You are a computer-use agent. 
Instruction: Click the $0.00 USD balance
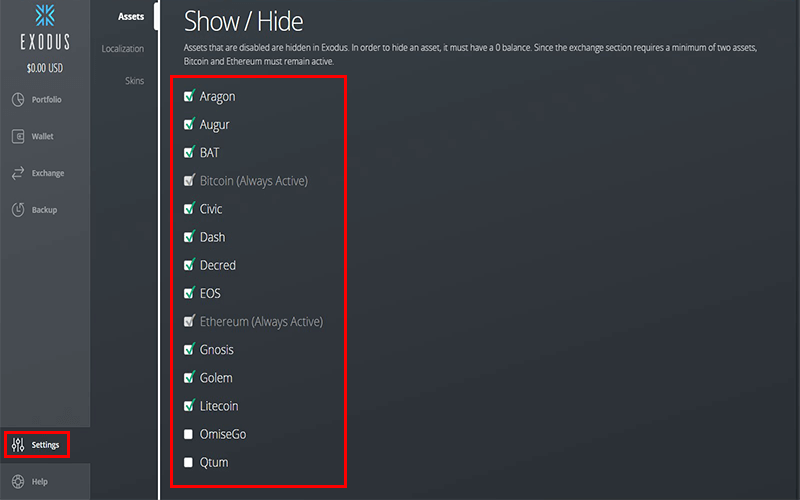[45, 68]
